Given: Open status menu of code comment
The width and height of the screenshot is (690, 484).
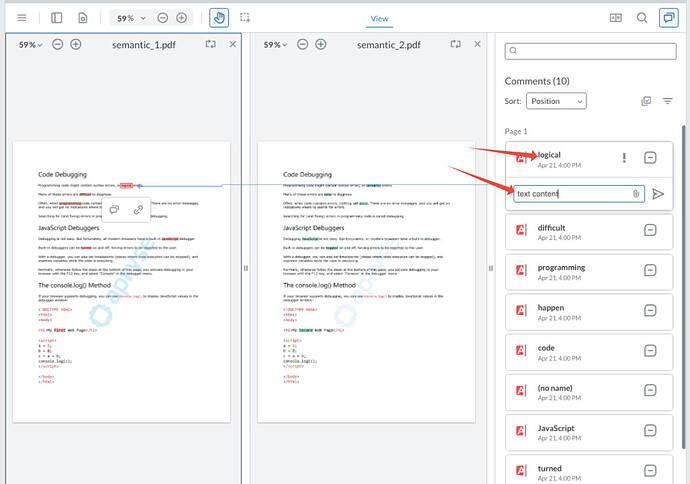Looking at the screenshot, I should point(650,351).
